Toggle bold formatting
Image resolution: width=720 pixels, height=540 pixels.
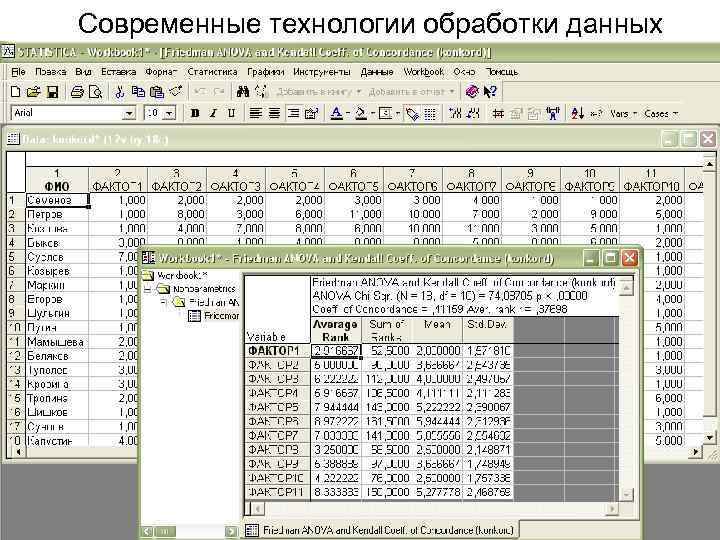(x=195, y=113)
